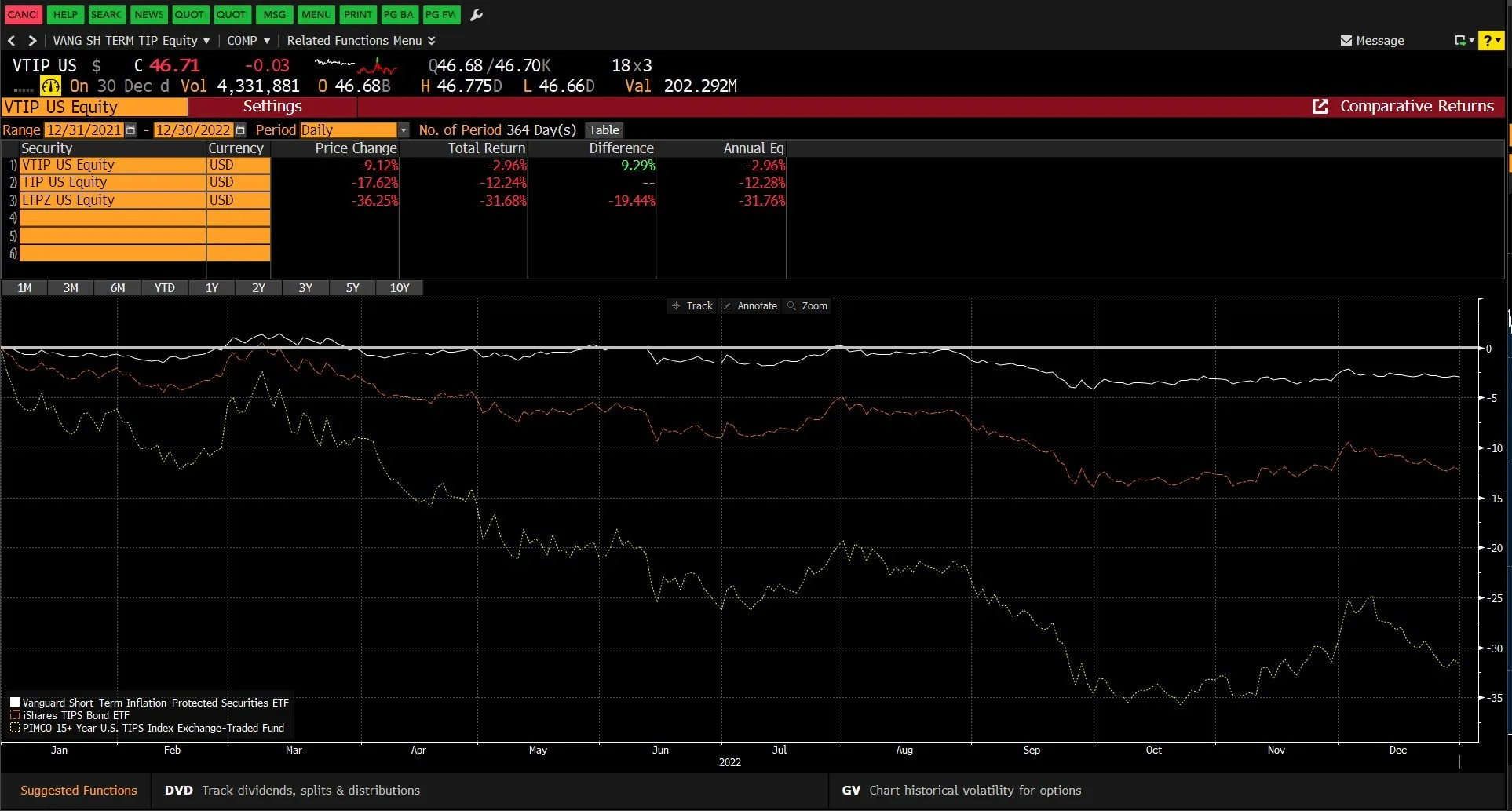Open DVD Track dividends suggested function
Screen dimensions: 1512x811
(292, 791)
